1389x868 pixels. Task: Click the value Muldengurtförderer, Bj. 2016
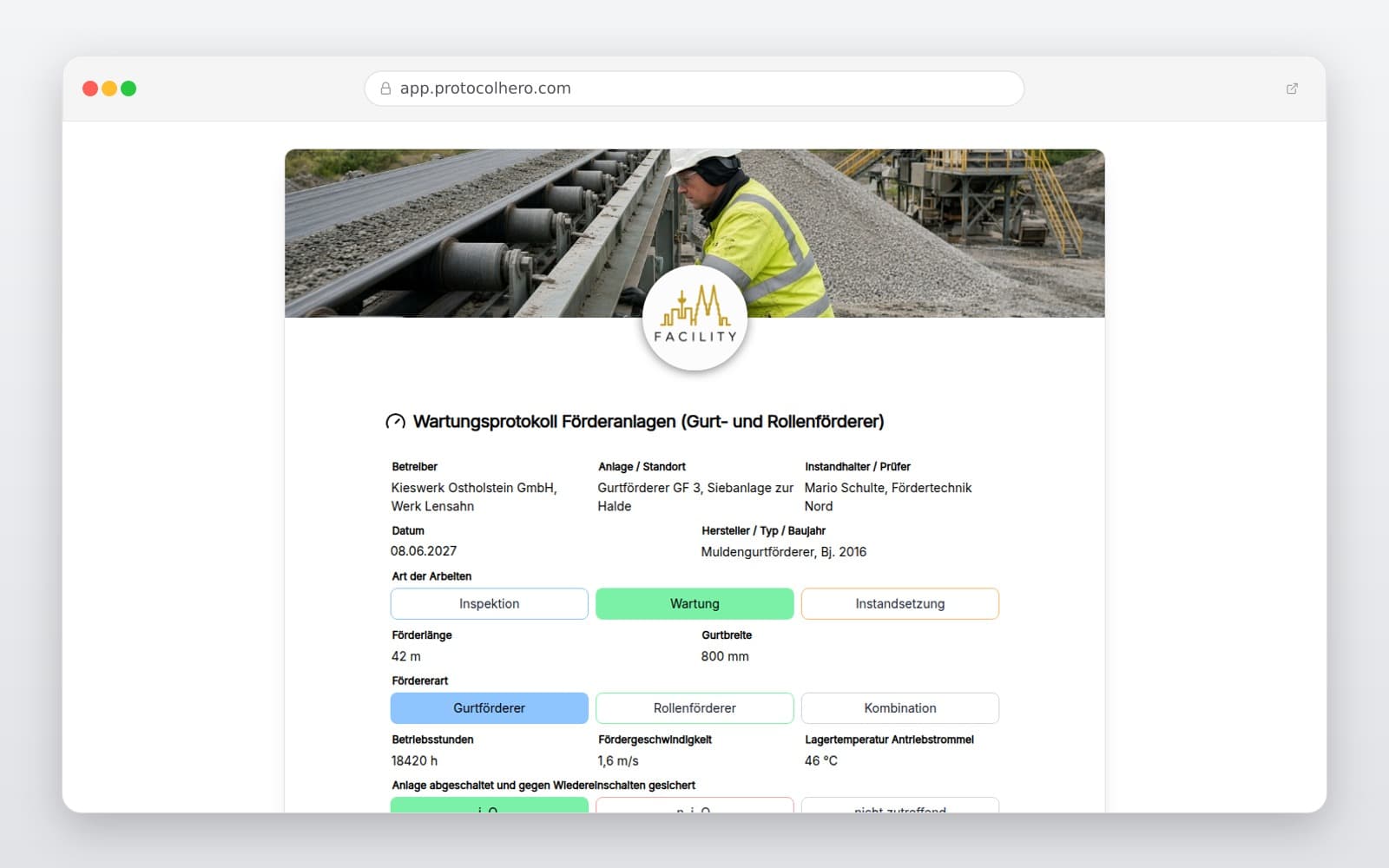tap(784, 552)
